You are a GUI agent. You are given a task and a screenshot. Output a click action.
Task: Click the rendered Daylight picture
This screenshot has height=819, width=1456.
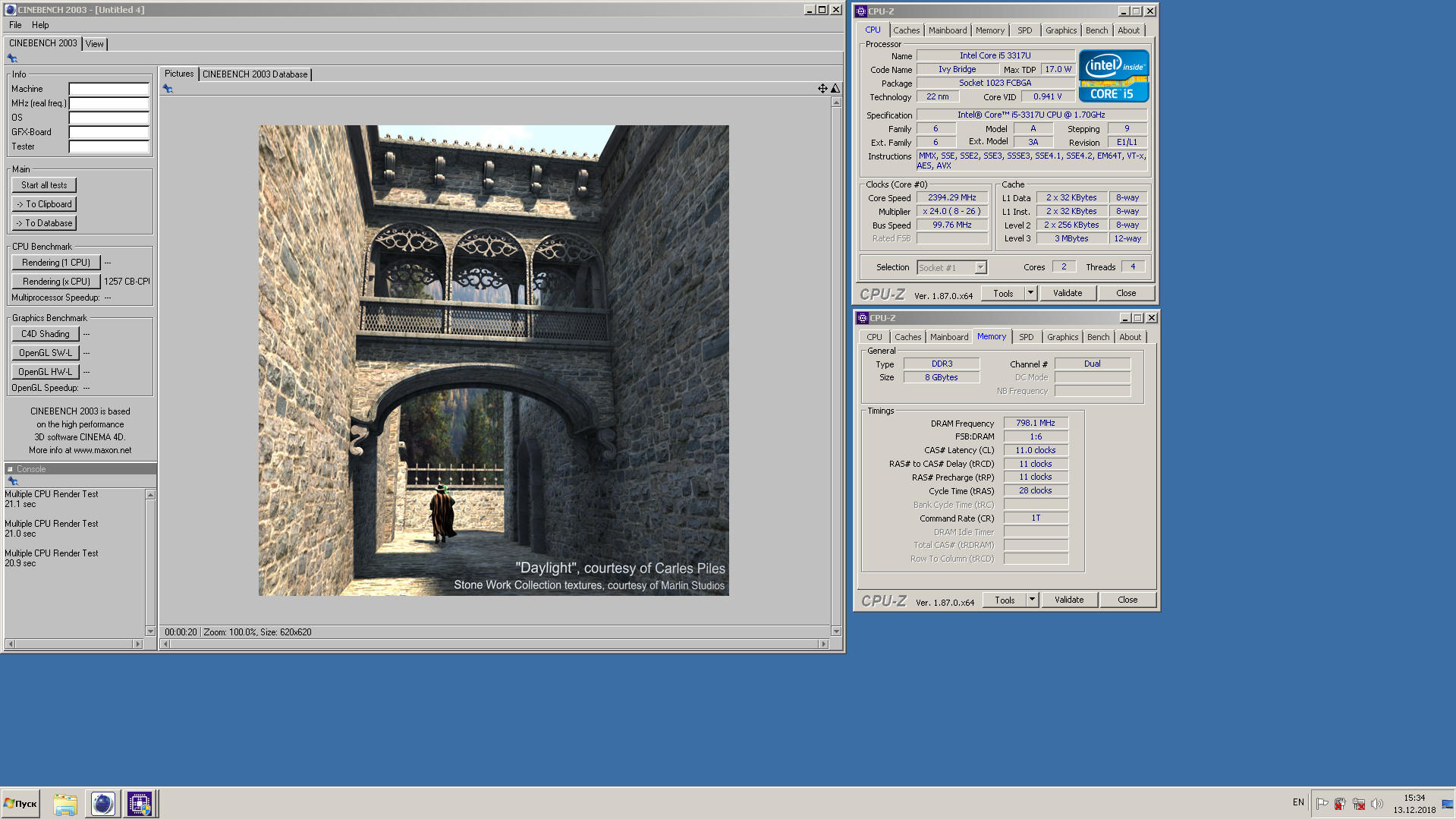click(x=493, y=361)
